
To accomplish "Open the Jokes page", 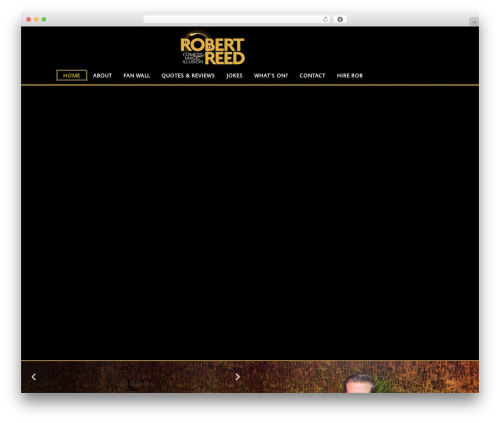I will [x=234, y=76].
